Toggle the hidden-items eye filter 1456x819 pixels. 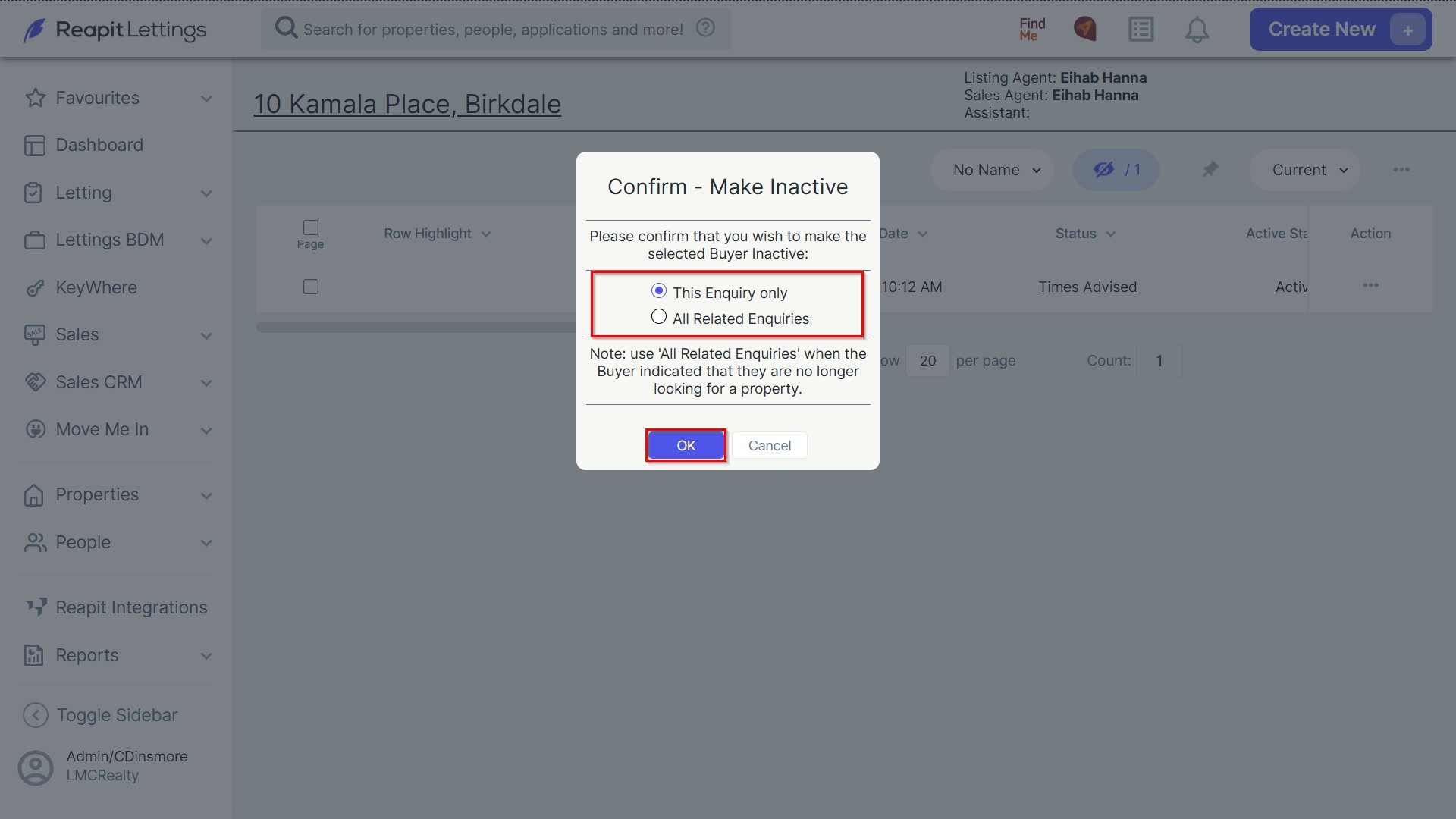(1116, 170)
